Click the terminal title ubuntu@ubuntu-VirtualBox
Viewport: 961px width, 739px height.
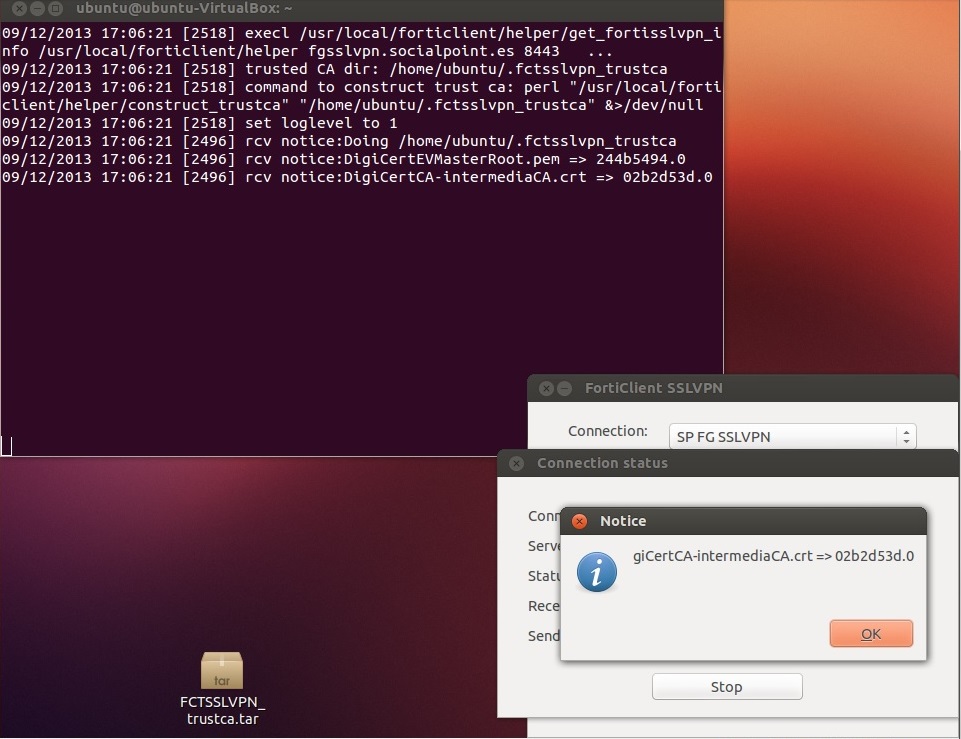[x=184, y=9]
